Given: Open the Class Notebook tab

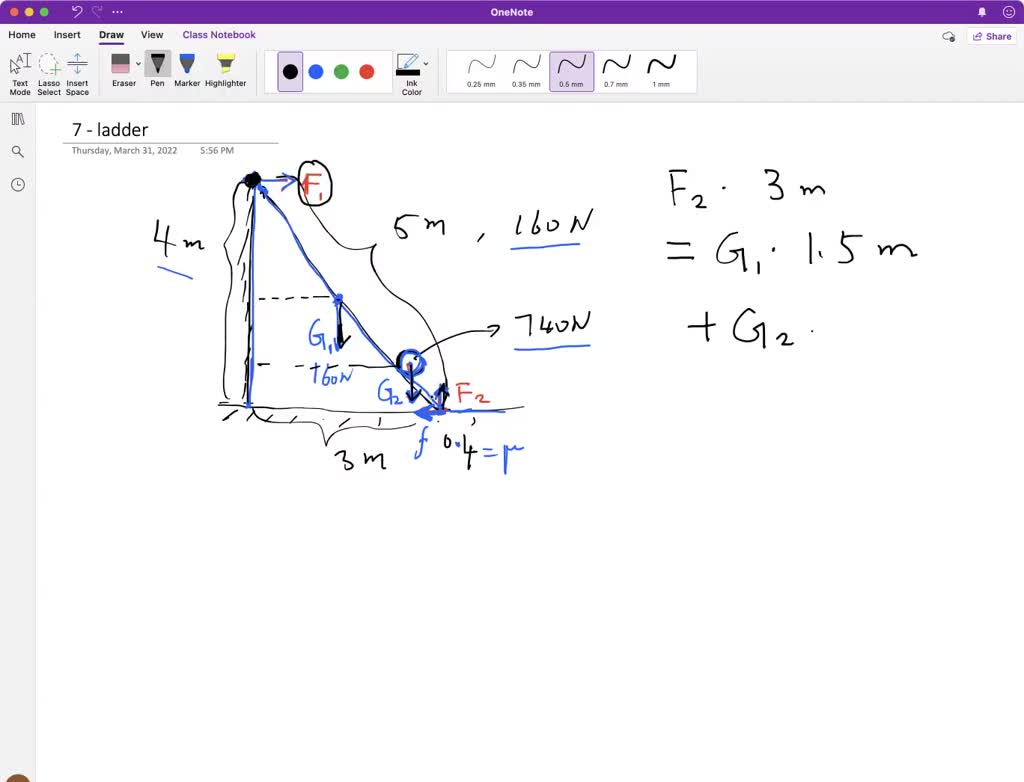Looking at the screenshot, I should click(219, 34).
